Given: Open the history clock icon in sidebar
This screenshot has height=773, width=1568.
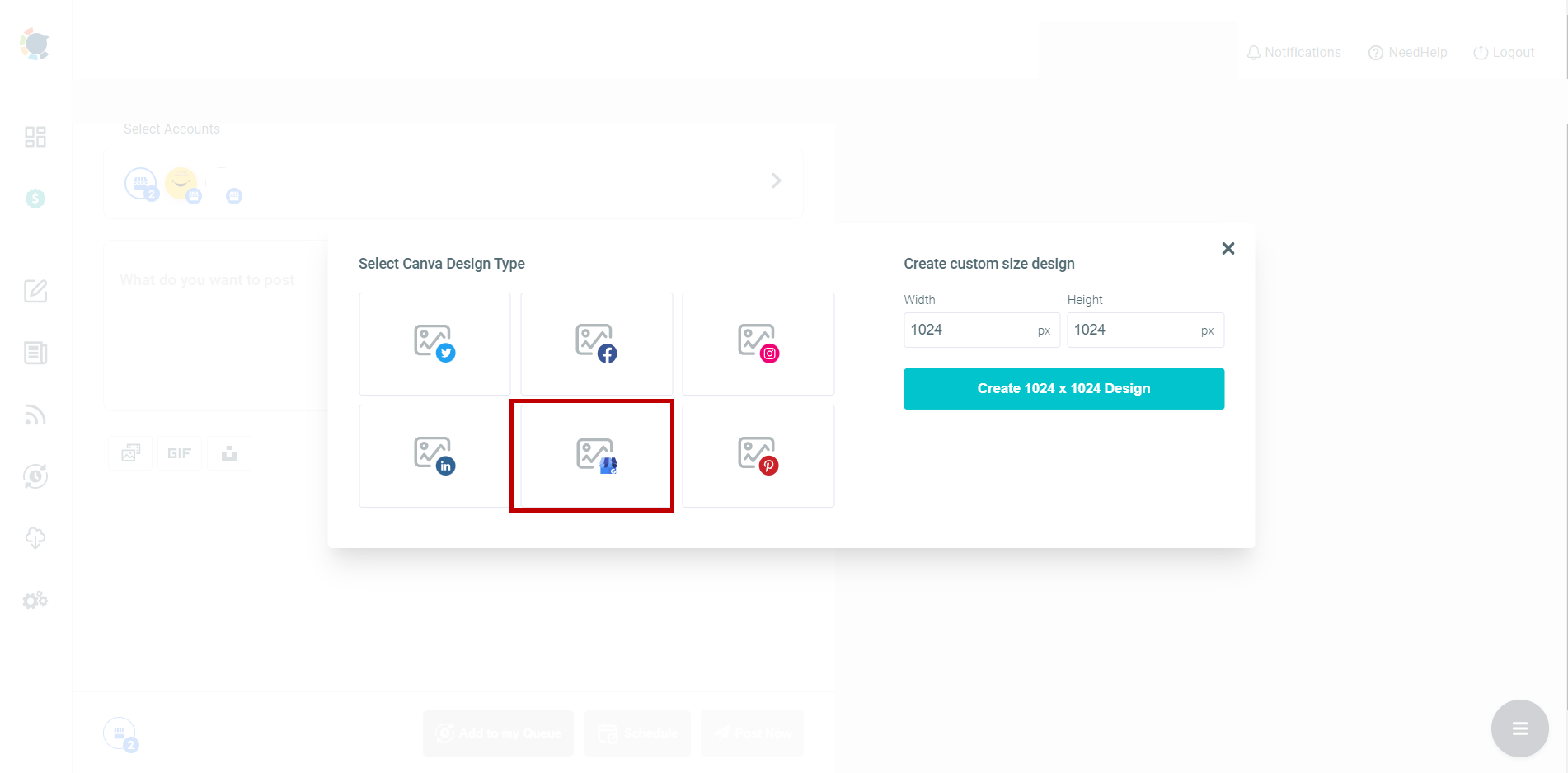Looking at the screenshot, I should pos(35,476).
